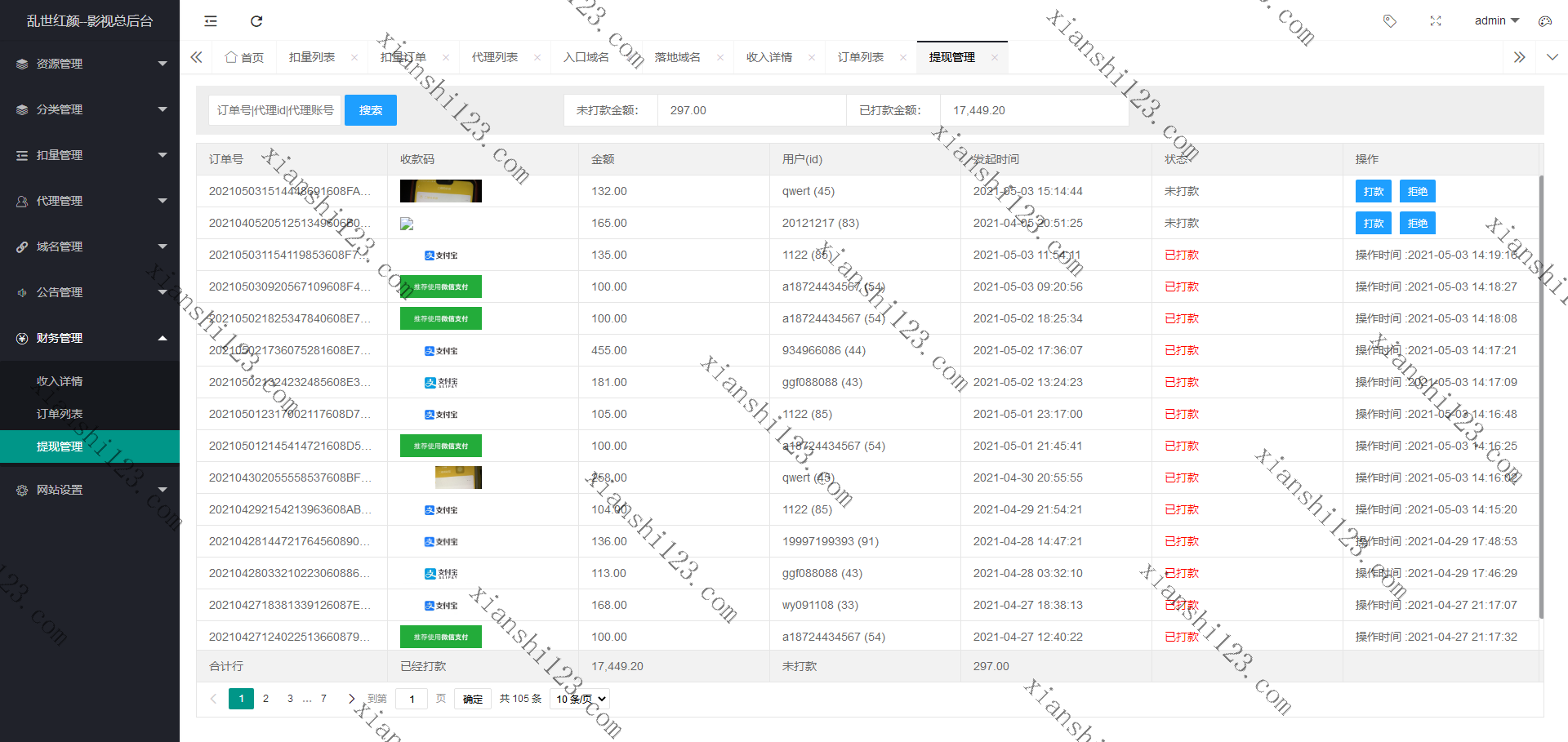Open Alipay code icon for 455.00 row
The image size is (1568, 742).
point(441,350)
